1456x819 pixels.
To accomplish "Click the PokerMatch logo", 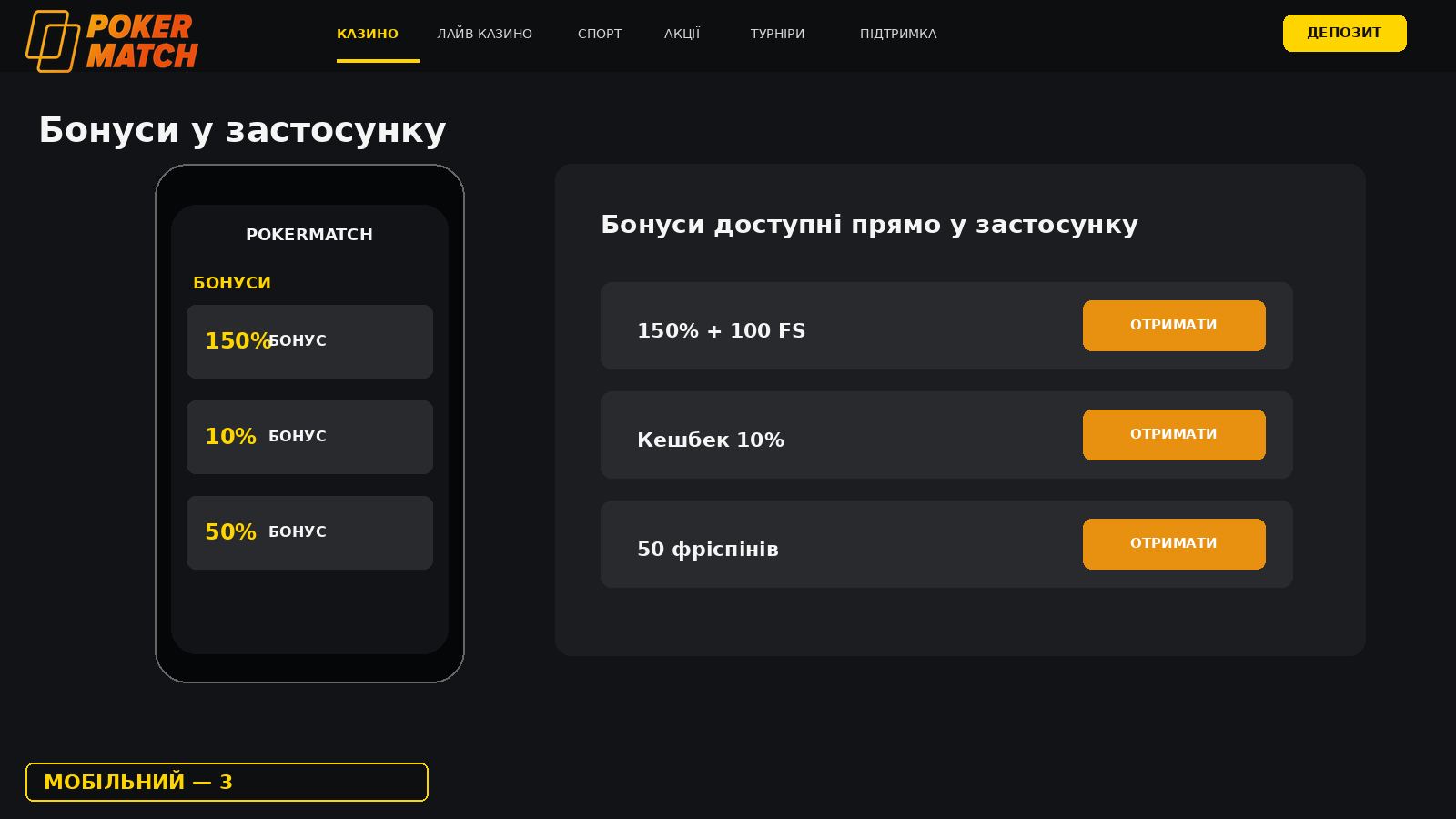I will (x=112, y=41).
